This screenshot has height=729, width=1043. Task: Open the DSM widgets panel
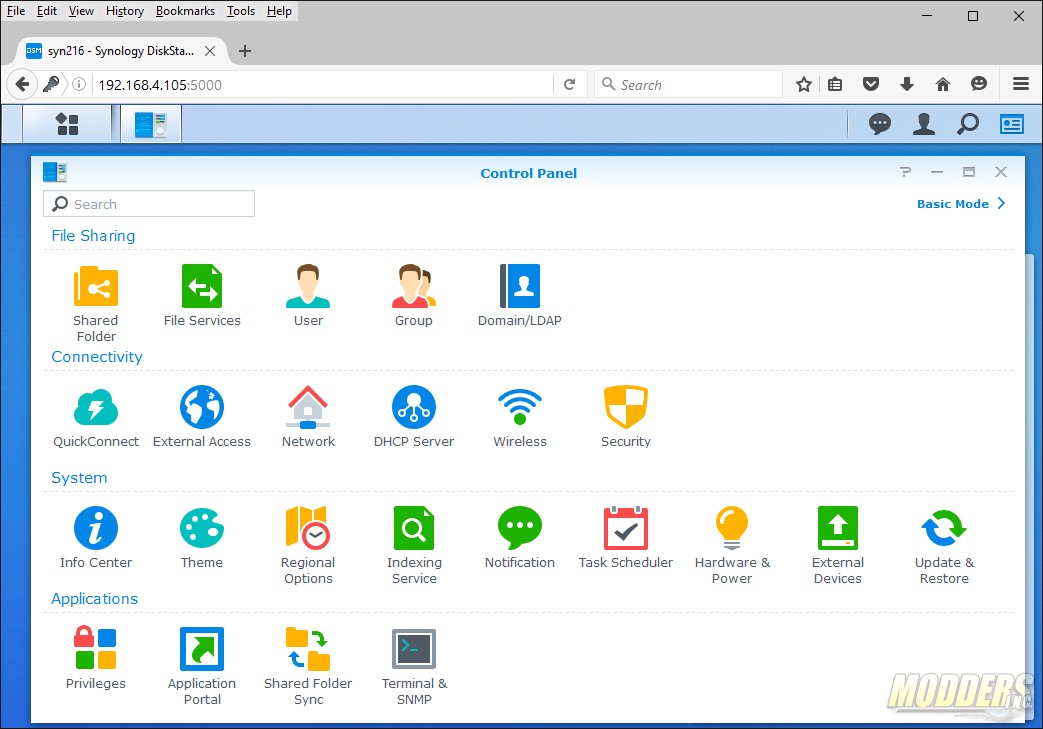tap(1012, 124)
